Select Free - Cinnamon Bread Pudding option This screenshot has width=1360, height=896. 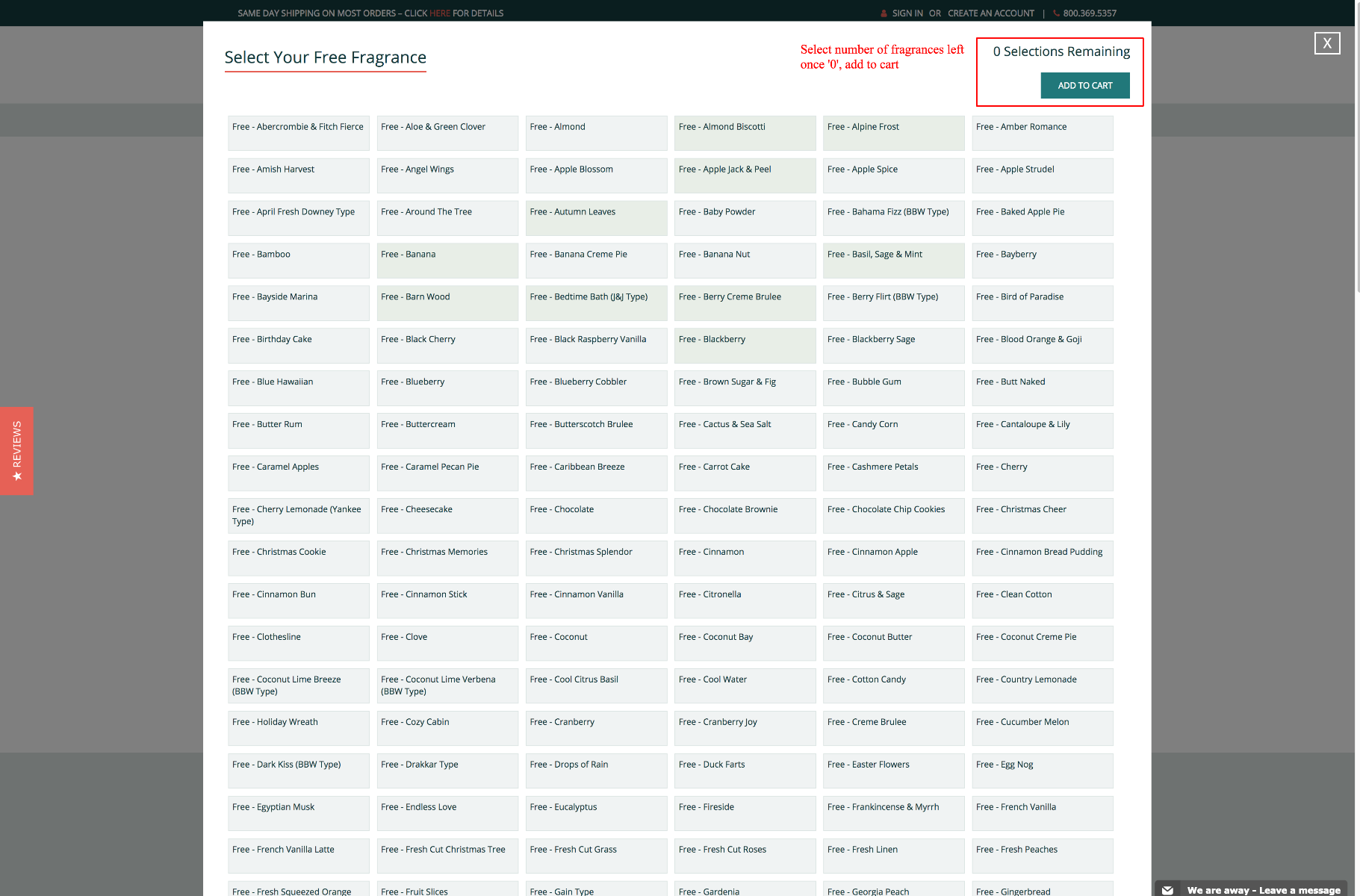1042,559
